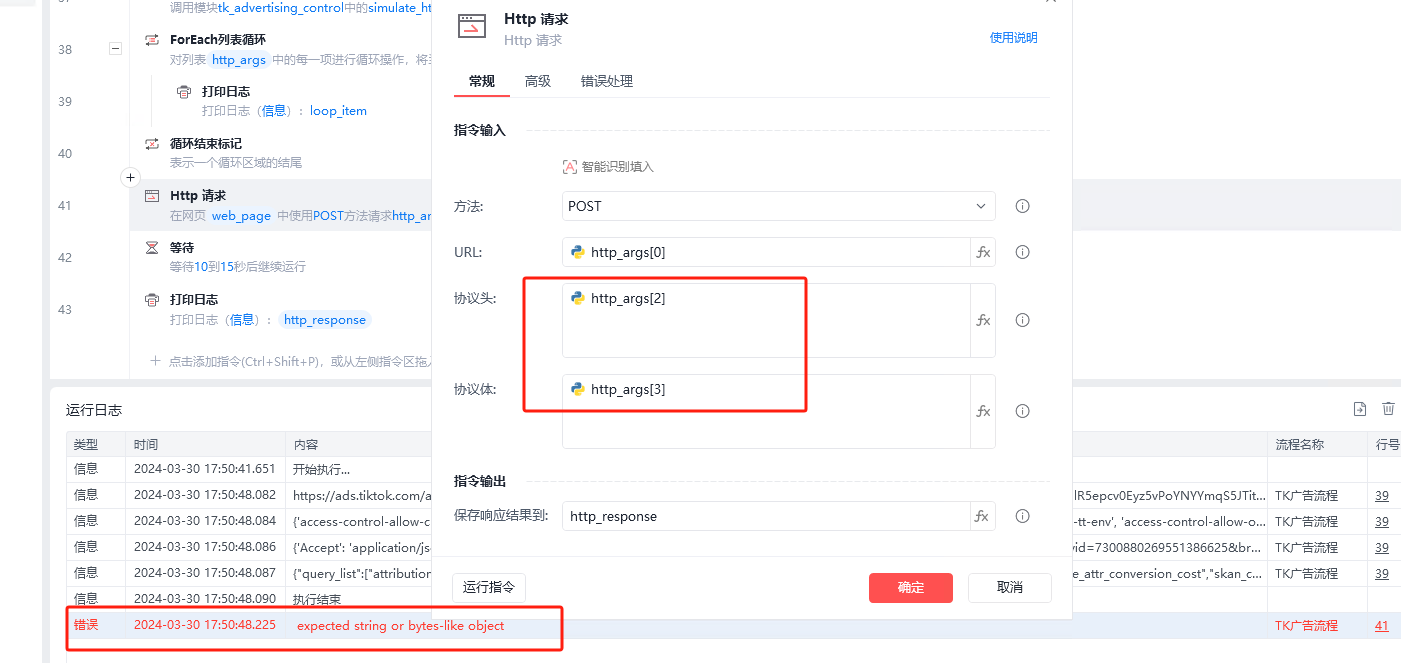Click the http_args variable in ForEach step
This screenshot has width=1401, height=663.
239,60
